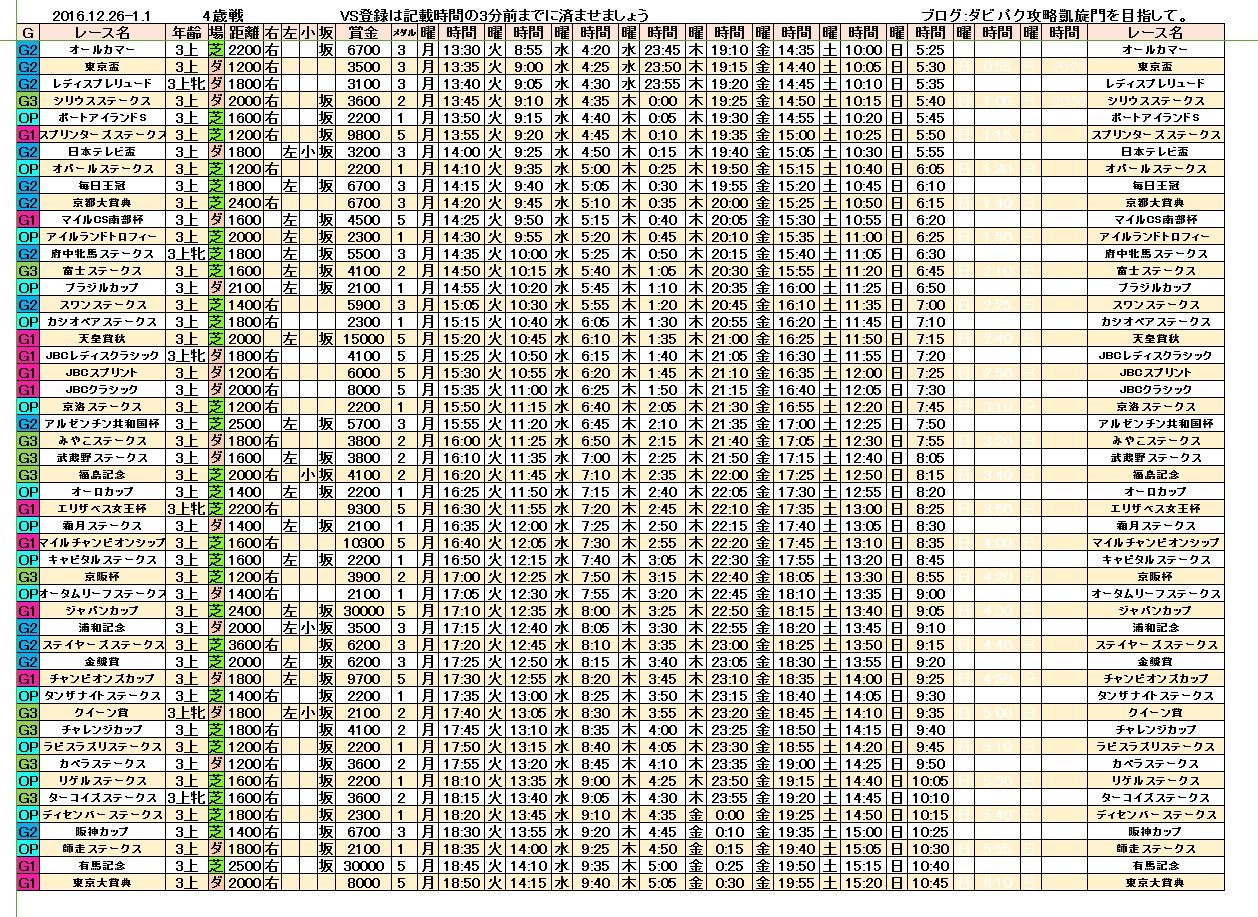Screen dimensions: 1258x917
Task: Select the Monday time "18:45" for 有馬記念
Action: 462,865
